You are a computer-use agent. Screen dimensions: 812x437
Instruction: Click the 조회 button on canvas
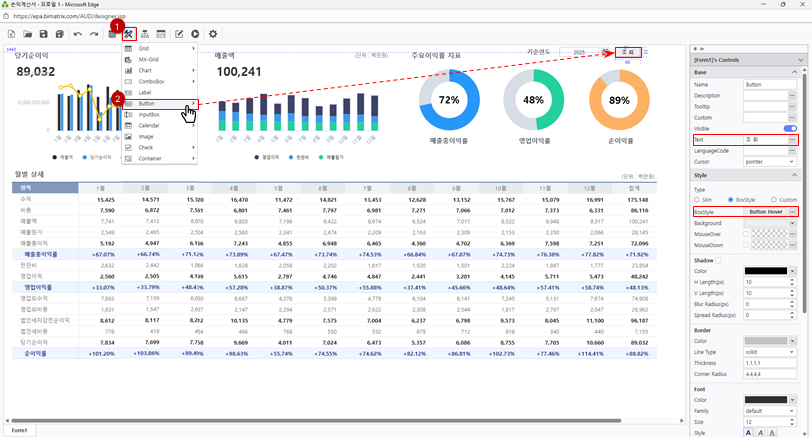click(x=629, y=50)
